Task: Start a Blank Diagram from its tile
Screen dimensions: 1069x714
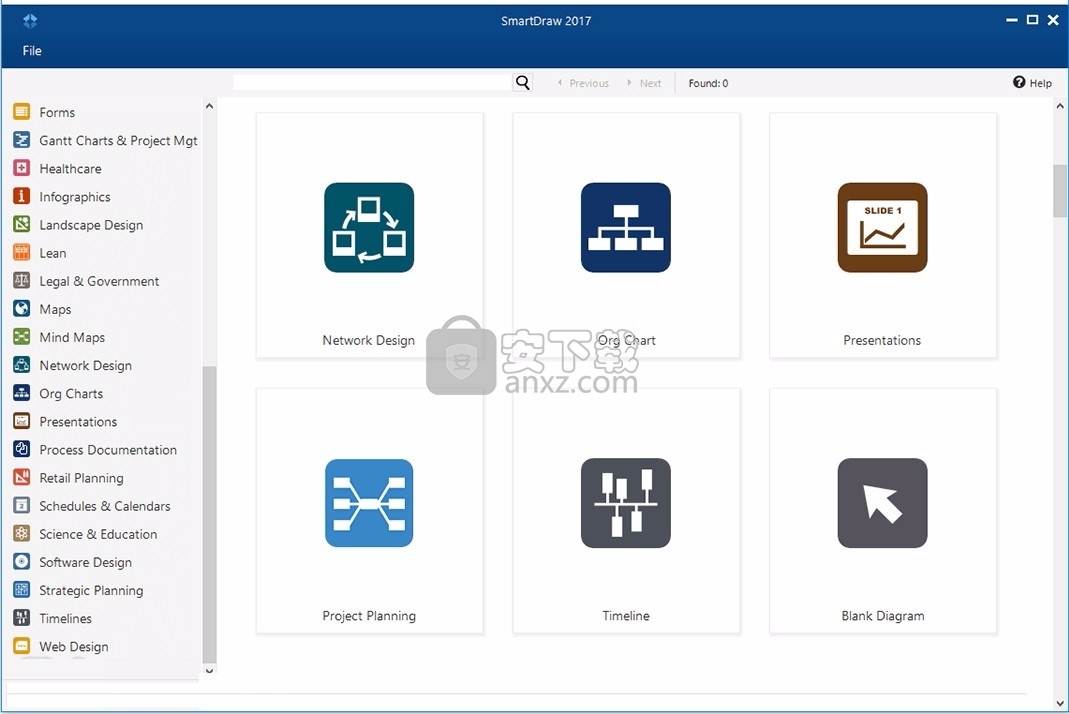Action: [883, 511]
